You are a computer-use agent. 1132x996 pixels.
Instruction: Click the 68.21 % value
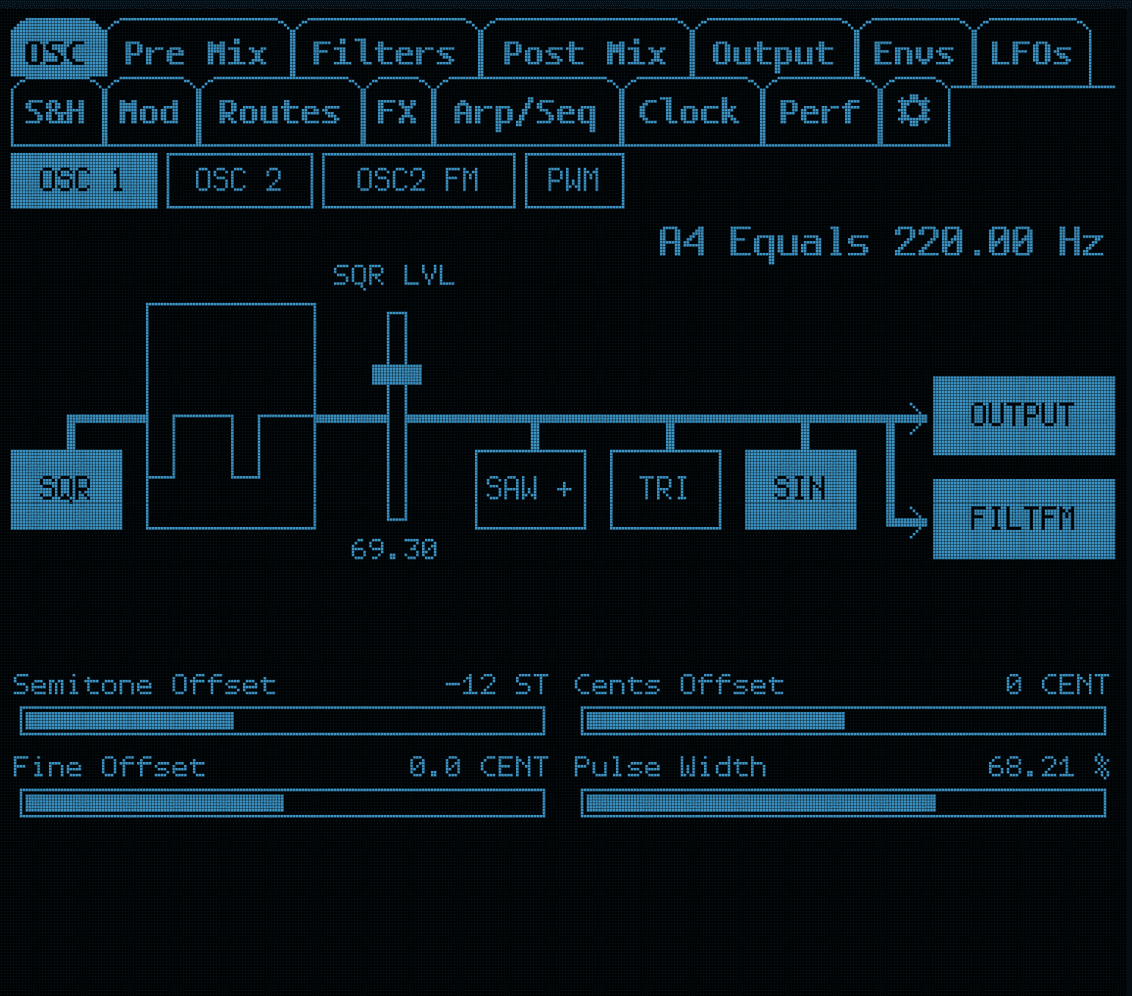click(1048, 766)
